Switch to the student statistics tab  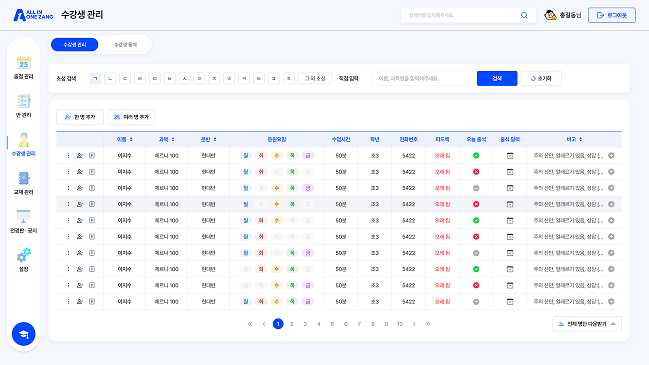pyautogui.click(x=125, y=45)
